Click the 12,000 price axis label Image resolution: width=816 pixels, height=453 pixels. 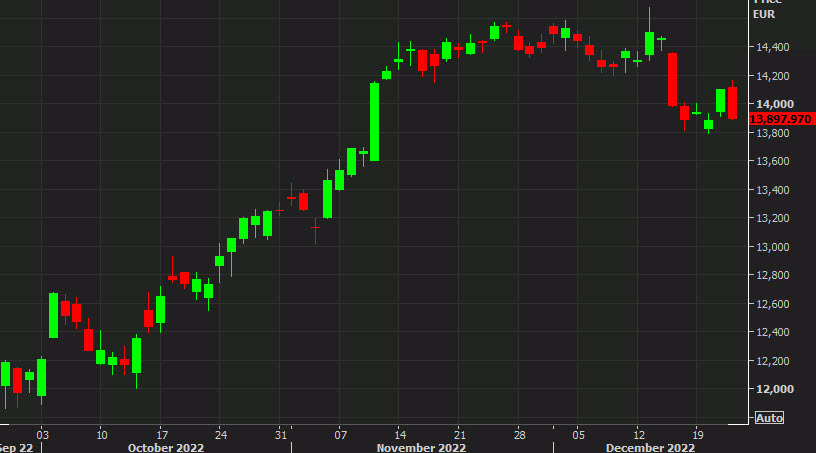point(774,389)
